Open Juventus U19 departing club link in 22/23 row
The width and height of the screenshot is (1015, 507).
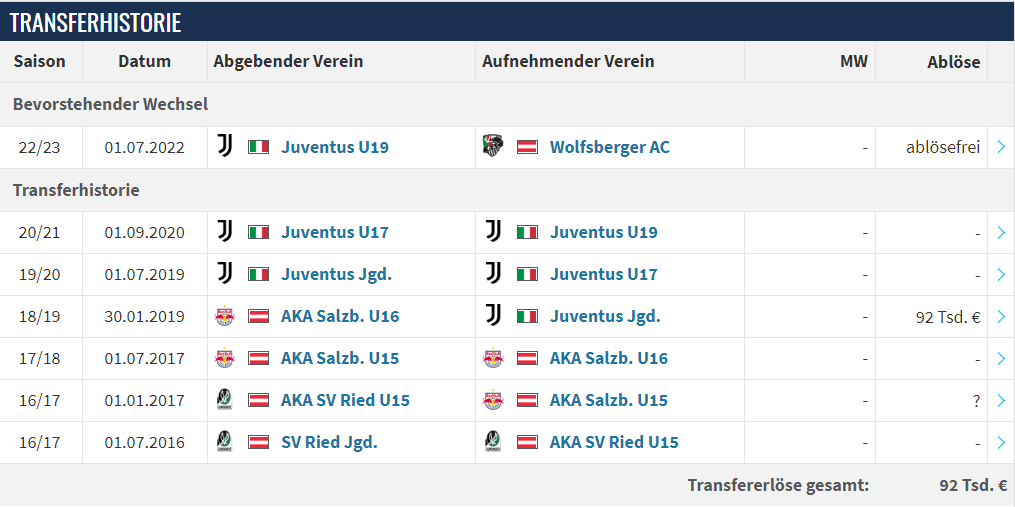pos(335,147)
